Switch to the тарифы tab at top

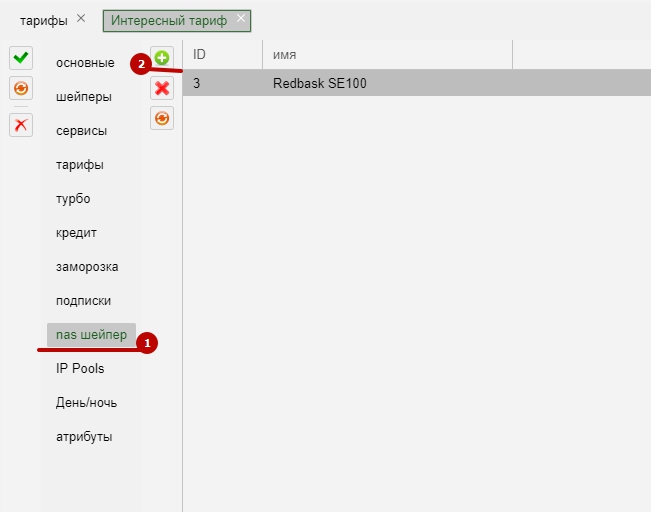click(43, 20)
